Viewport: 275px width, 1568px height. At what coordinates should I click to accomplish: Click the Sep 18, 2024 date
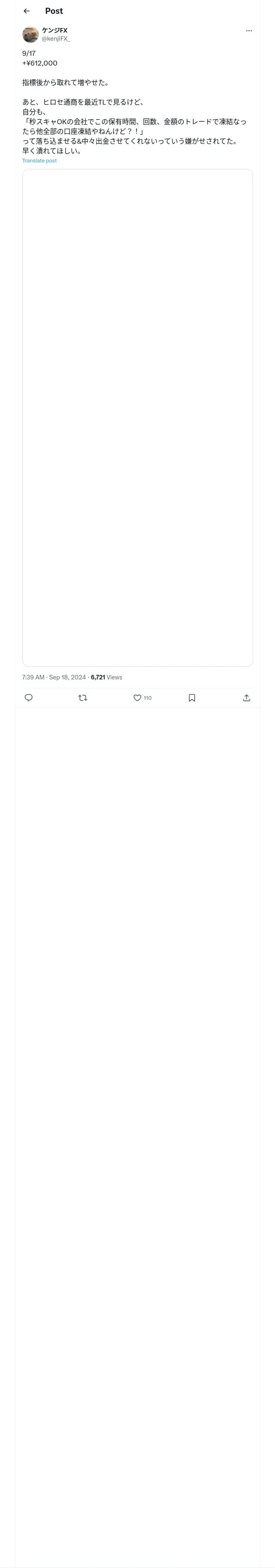(x=67, y=677)
